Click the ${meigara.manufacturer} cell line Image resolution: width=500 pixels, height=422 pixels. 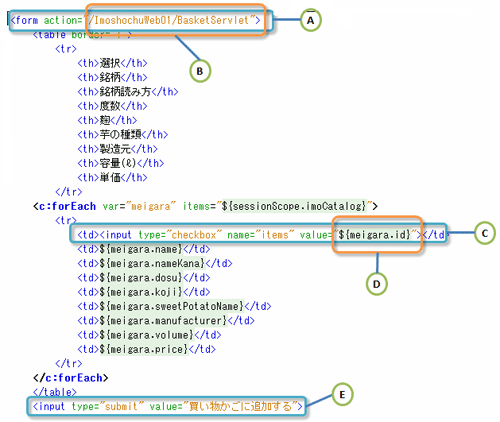point(166,321)
